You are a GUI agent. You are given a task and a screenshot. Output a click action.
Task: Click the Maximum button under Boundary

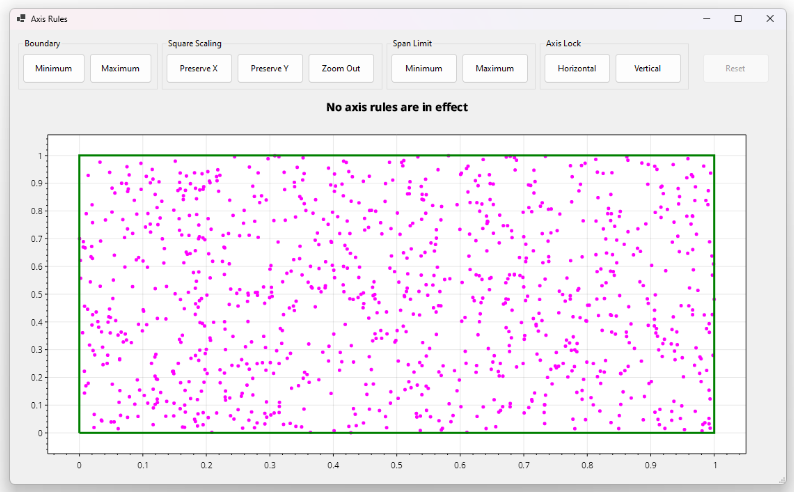[x=121, y=68]
